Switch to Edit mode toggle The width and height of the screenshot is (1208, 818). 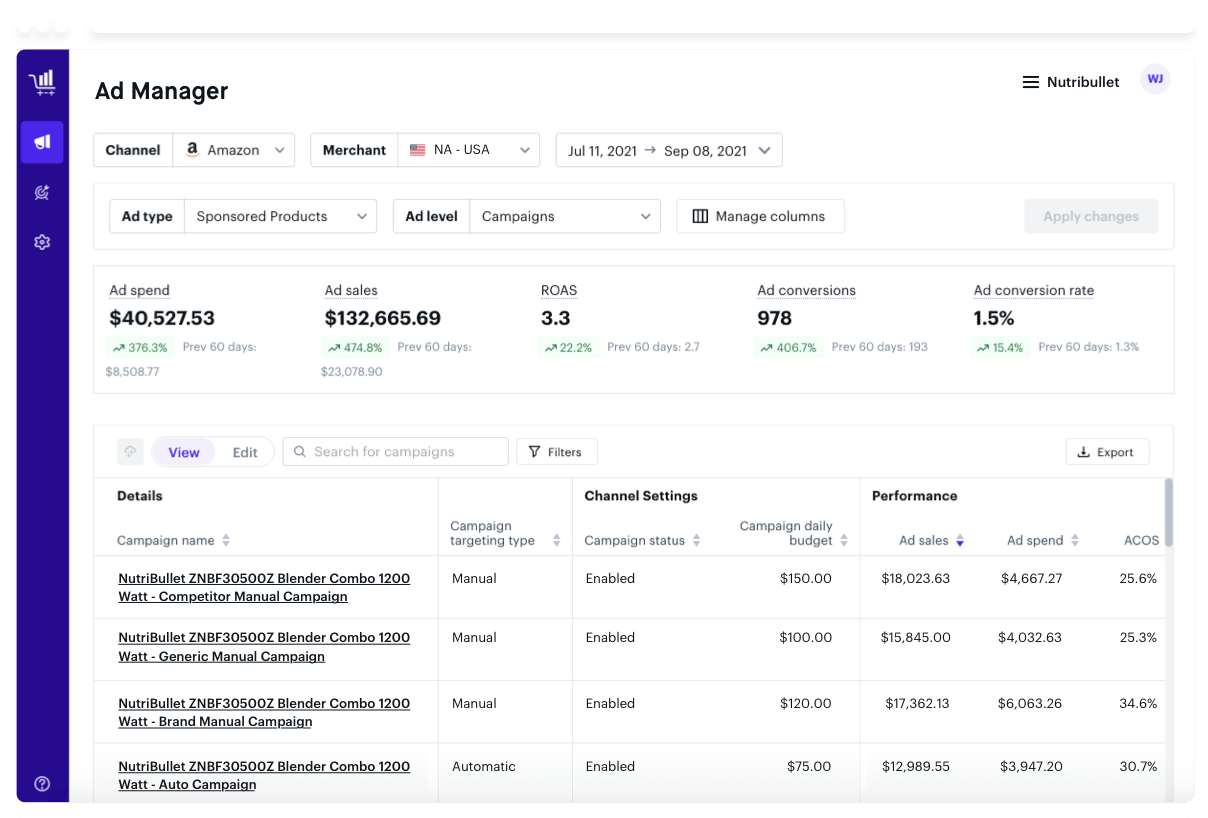245,452
